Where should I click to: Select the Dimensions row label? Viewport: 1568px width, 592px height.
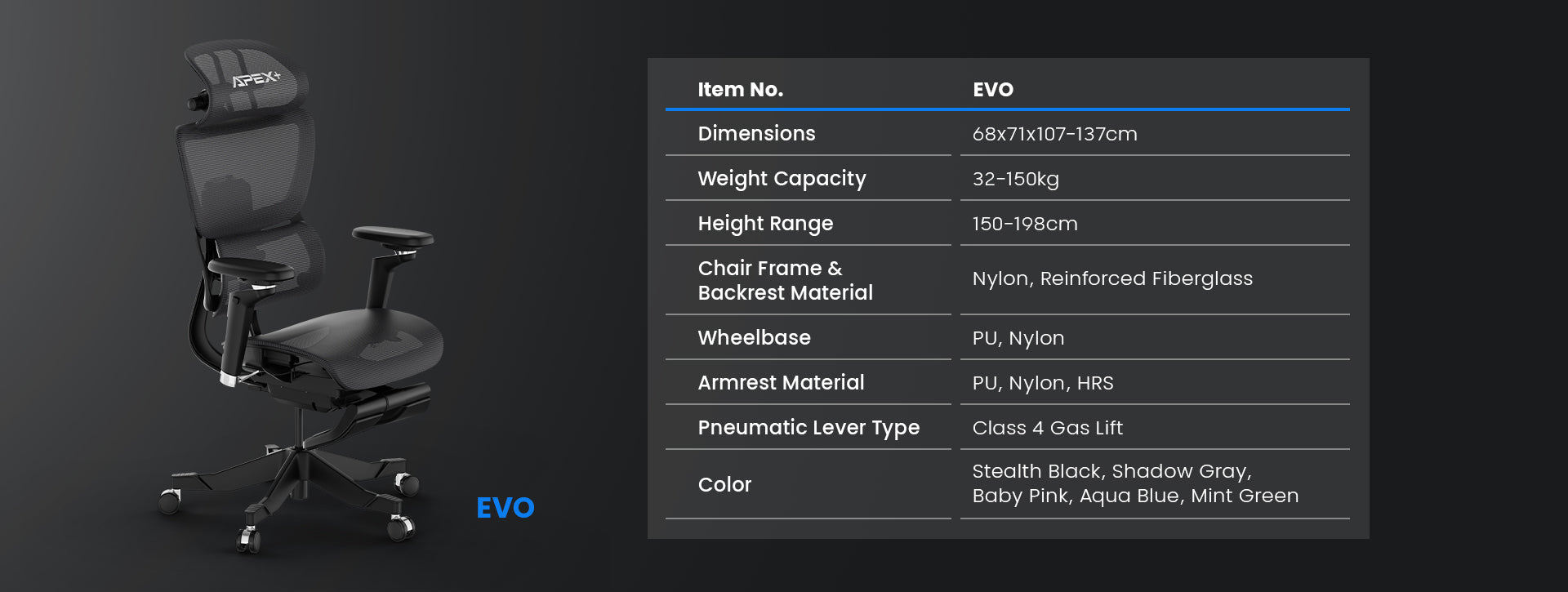(756, 134)
